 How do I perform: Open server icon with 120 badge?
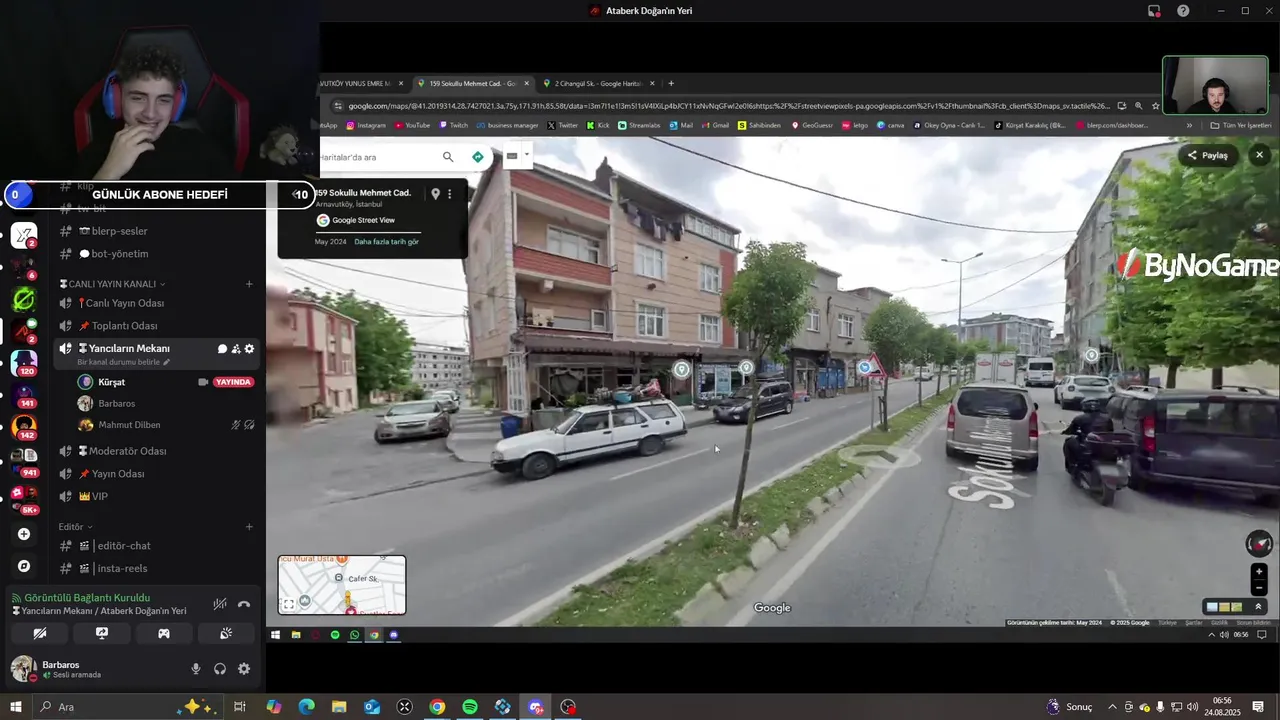pos(24,362)
